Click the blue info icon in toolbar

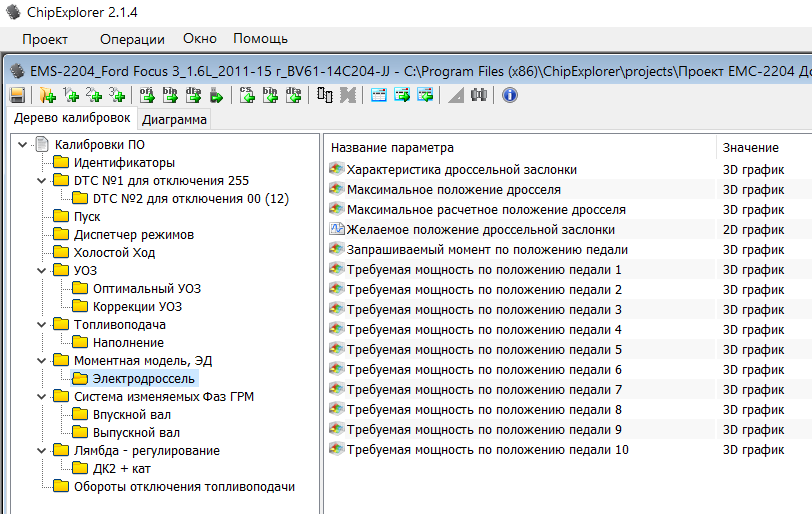point(509,96)
